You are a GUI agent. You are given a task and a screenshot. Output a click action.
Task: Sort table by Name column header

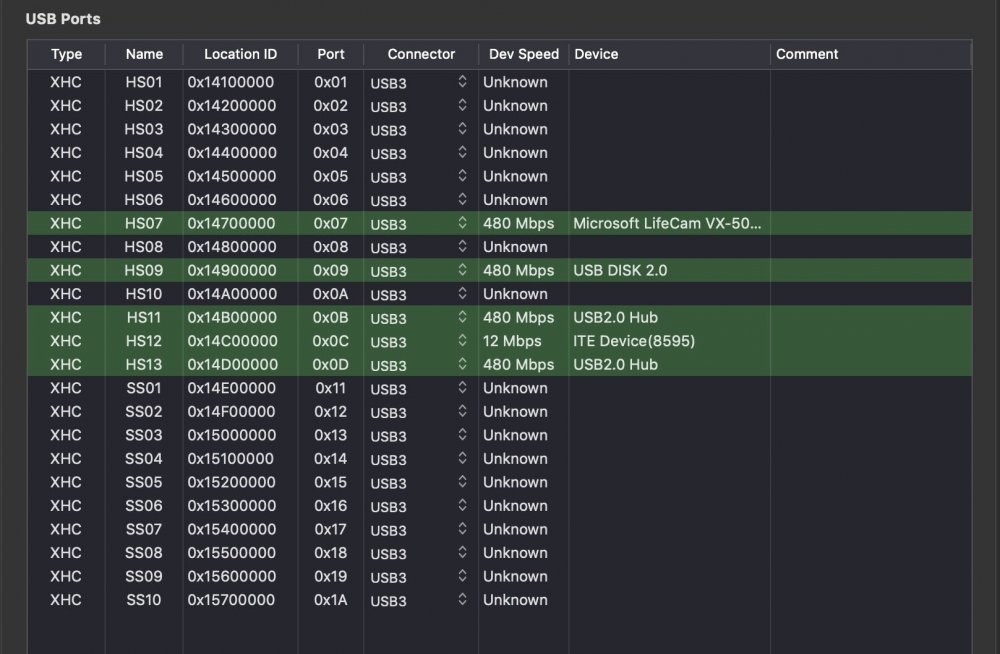(x=144, y=54)
